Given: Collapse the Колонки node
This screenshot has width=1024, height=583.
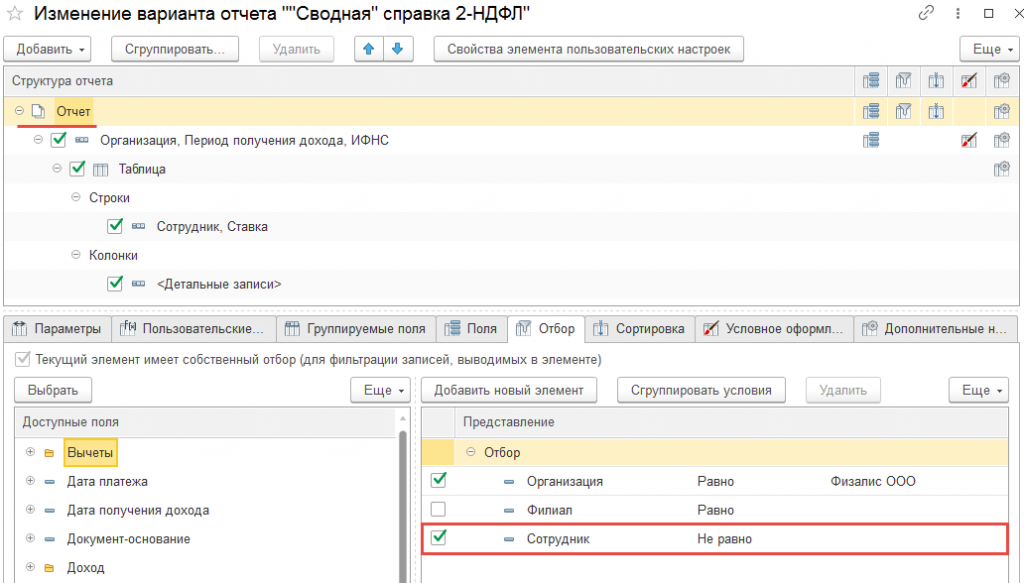Looking at the screenshot, I should pyautogui.click(x=76, y=255).
